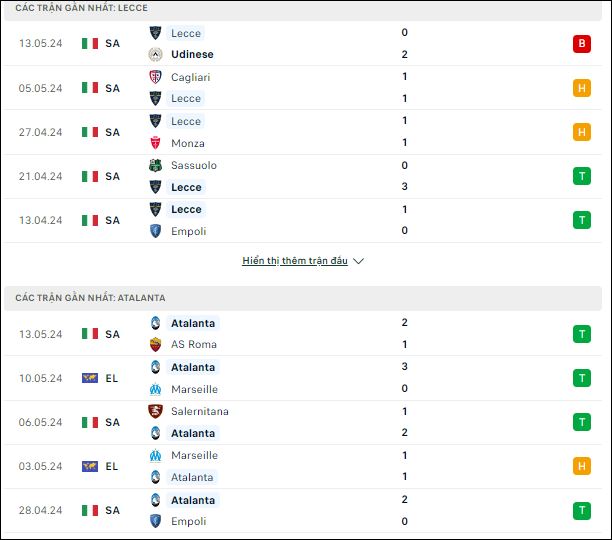Click green T badge for Lecce-Empoli match
The height and width of the screenshot is (540, 612).
pos(582,220)
